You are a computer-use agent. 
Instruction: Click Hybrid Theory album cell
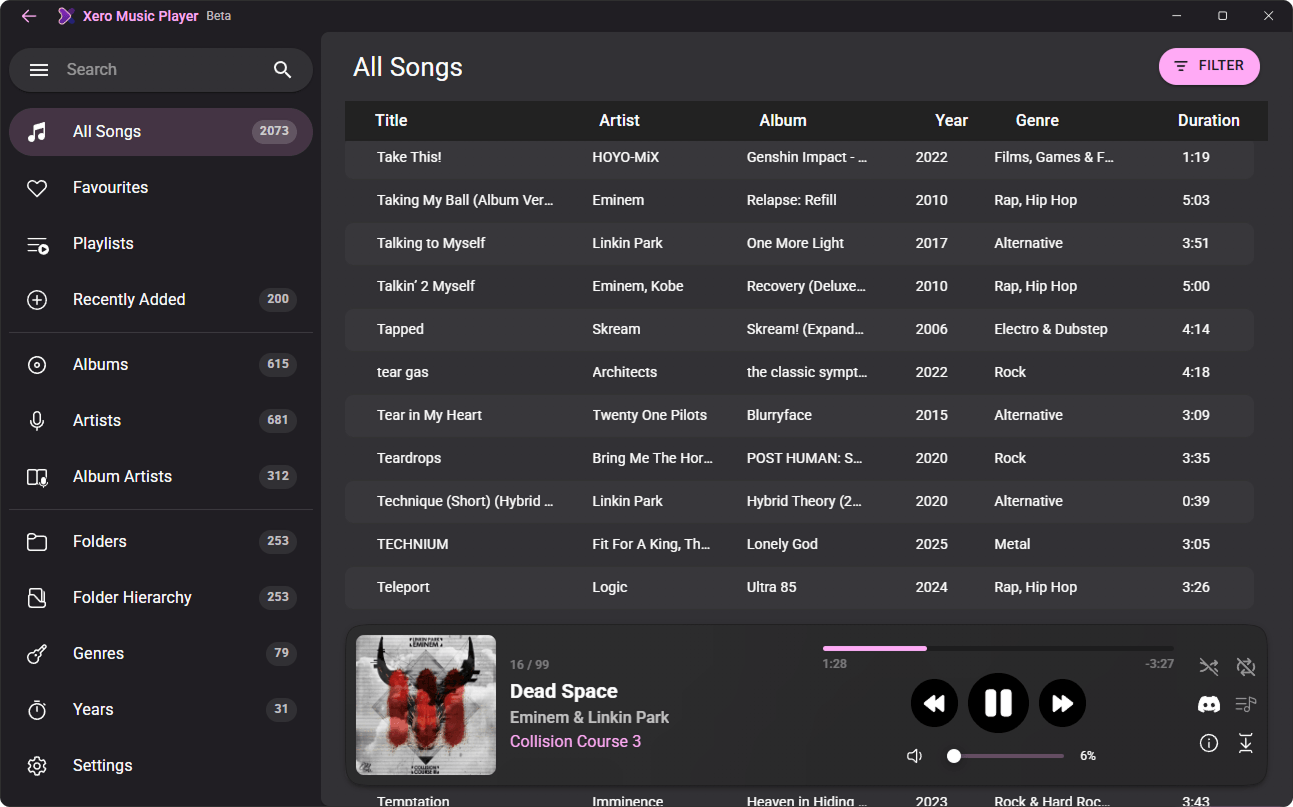pyautogui.click(x=804, y=501)
